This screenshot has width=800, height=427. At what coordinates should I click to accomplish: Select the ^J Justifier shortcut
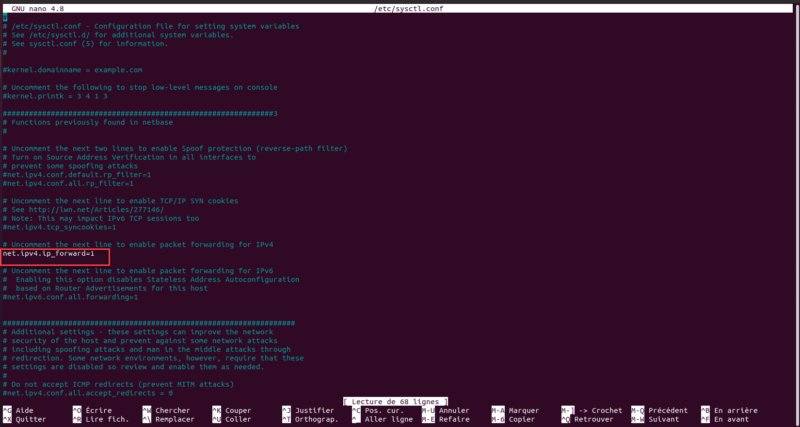(308, 410)
